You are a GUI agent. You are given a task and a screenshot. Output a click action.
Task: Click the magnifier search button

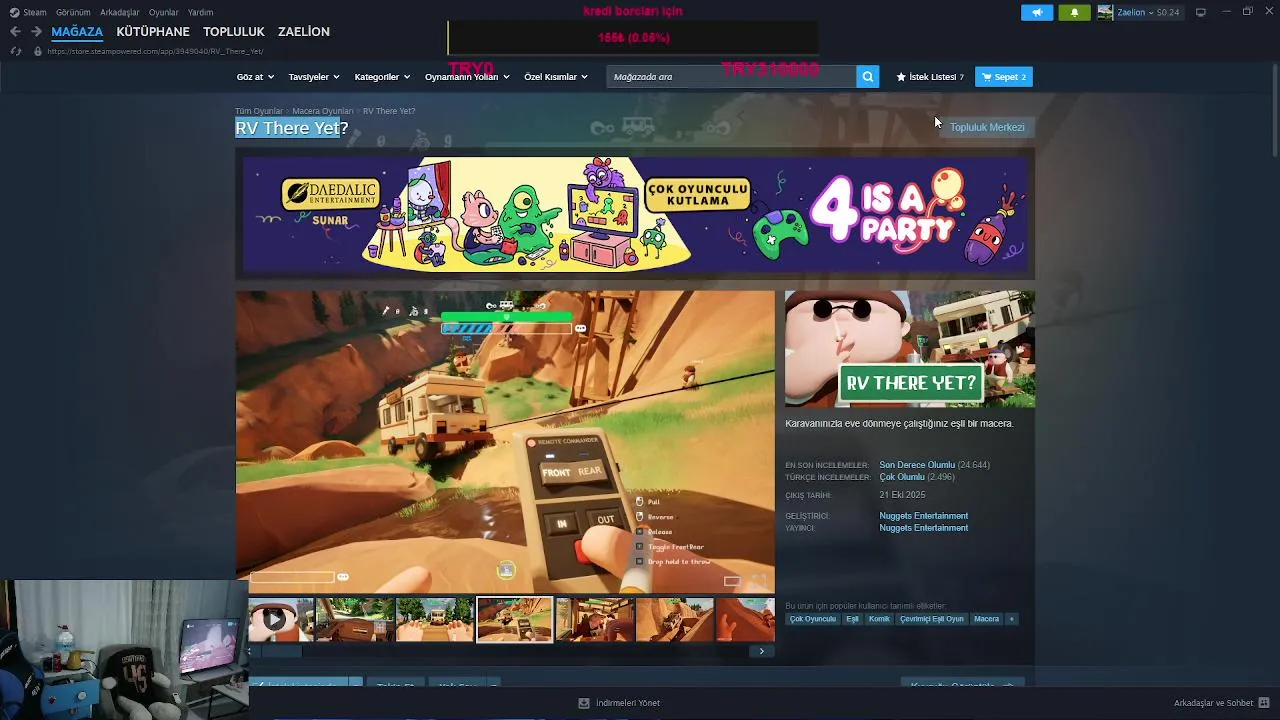868,77
